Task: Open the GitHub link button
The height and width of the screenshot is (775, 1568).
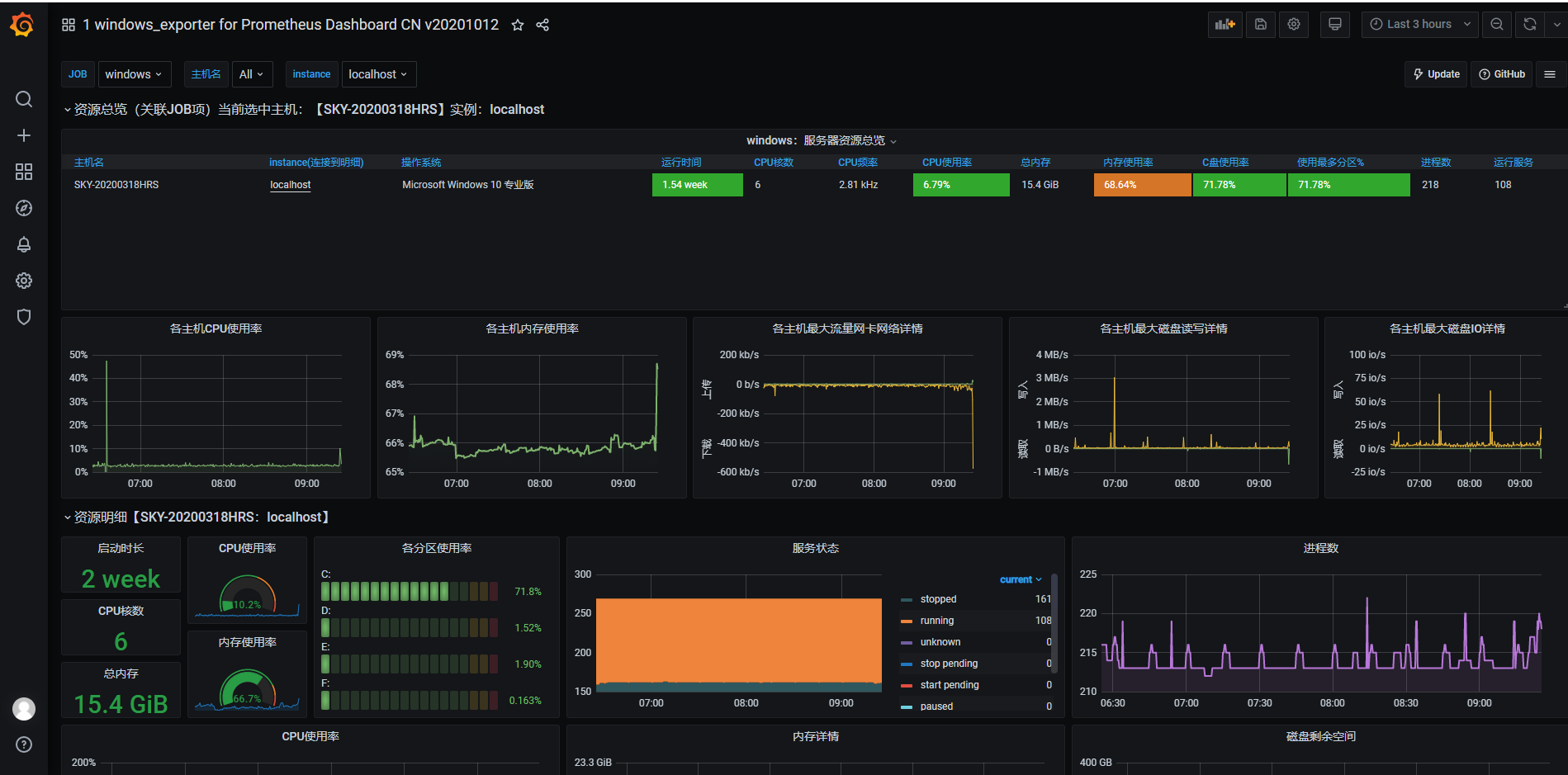Action: click(x=1502, y=74)
